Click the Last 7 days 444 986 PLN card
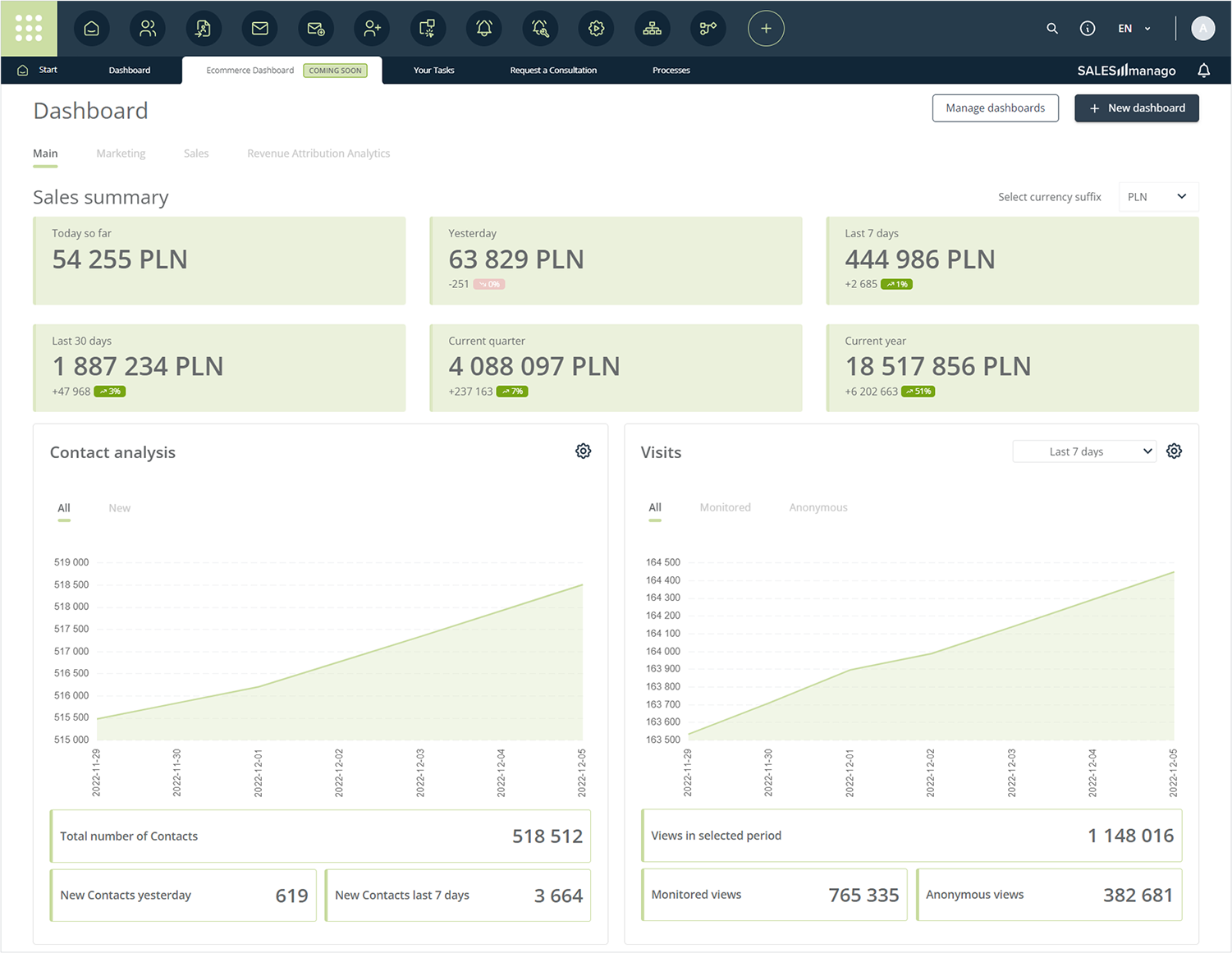Image resolution: width=1232 pixels, height=953 pixels. (1012, 261)
